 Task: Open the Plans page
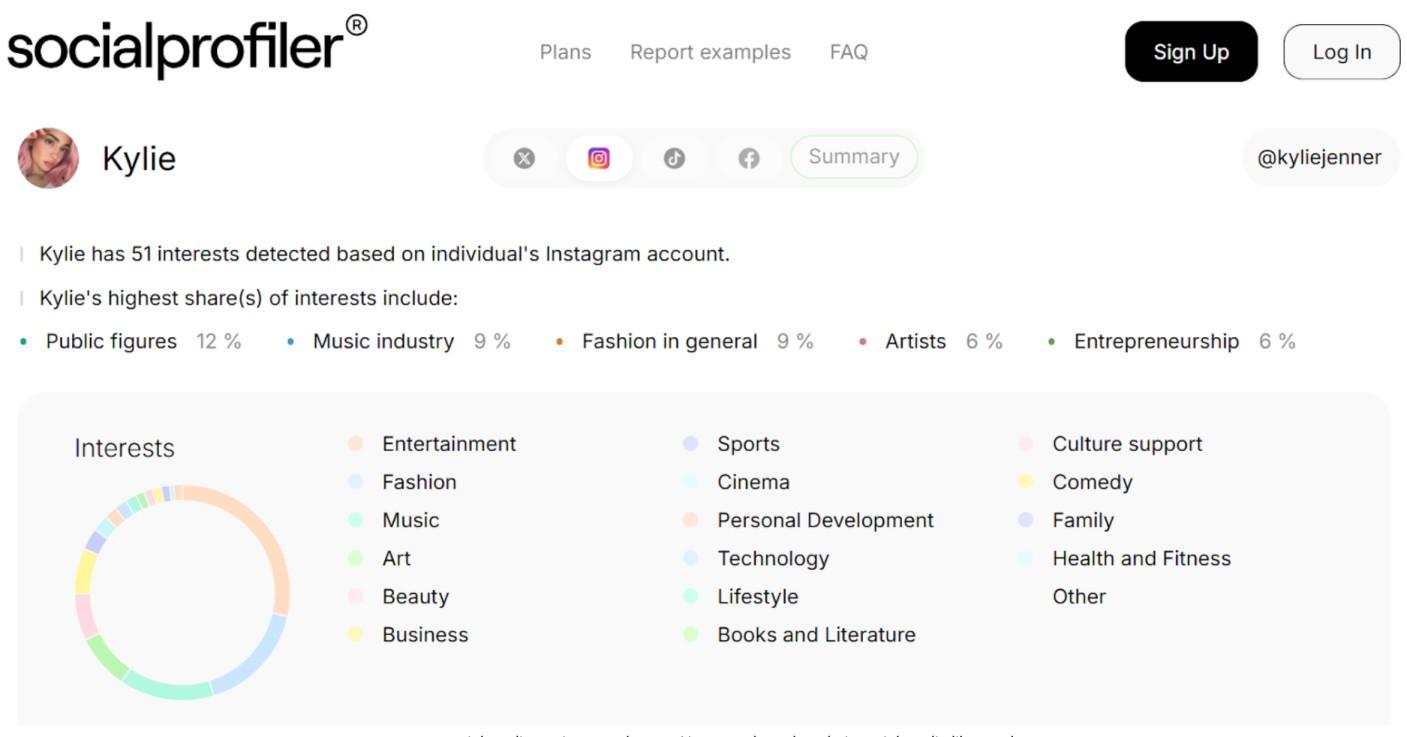[565, 51]
